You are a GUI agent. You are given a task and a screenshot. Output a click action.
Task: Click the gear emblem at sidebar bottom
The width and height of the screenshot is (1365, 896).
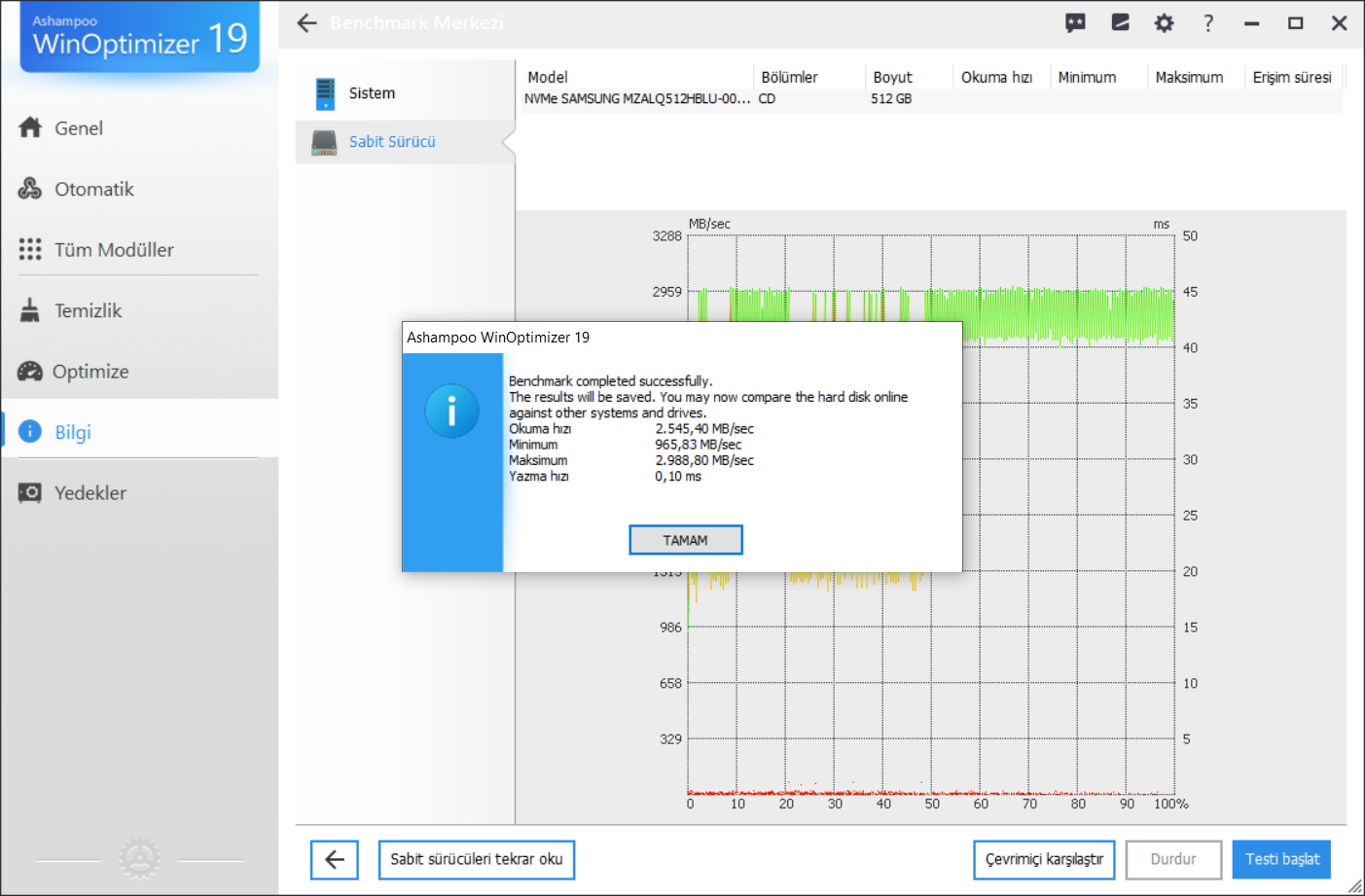tap(139, 859)
